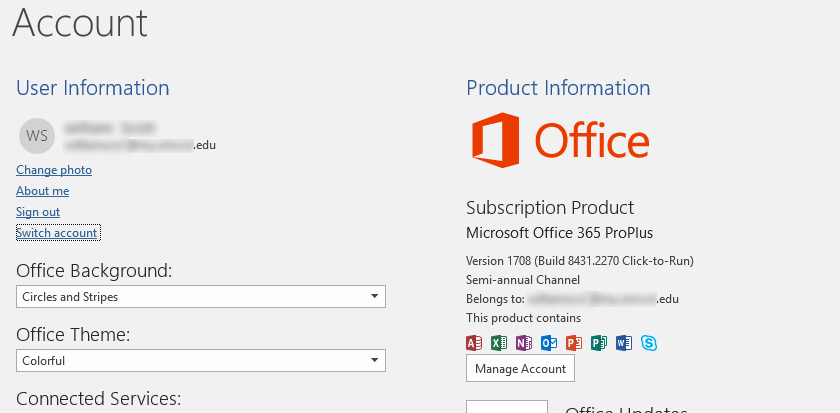
Task: Click the Skype app icon
Action: click(649, 343)
